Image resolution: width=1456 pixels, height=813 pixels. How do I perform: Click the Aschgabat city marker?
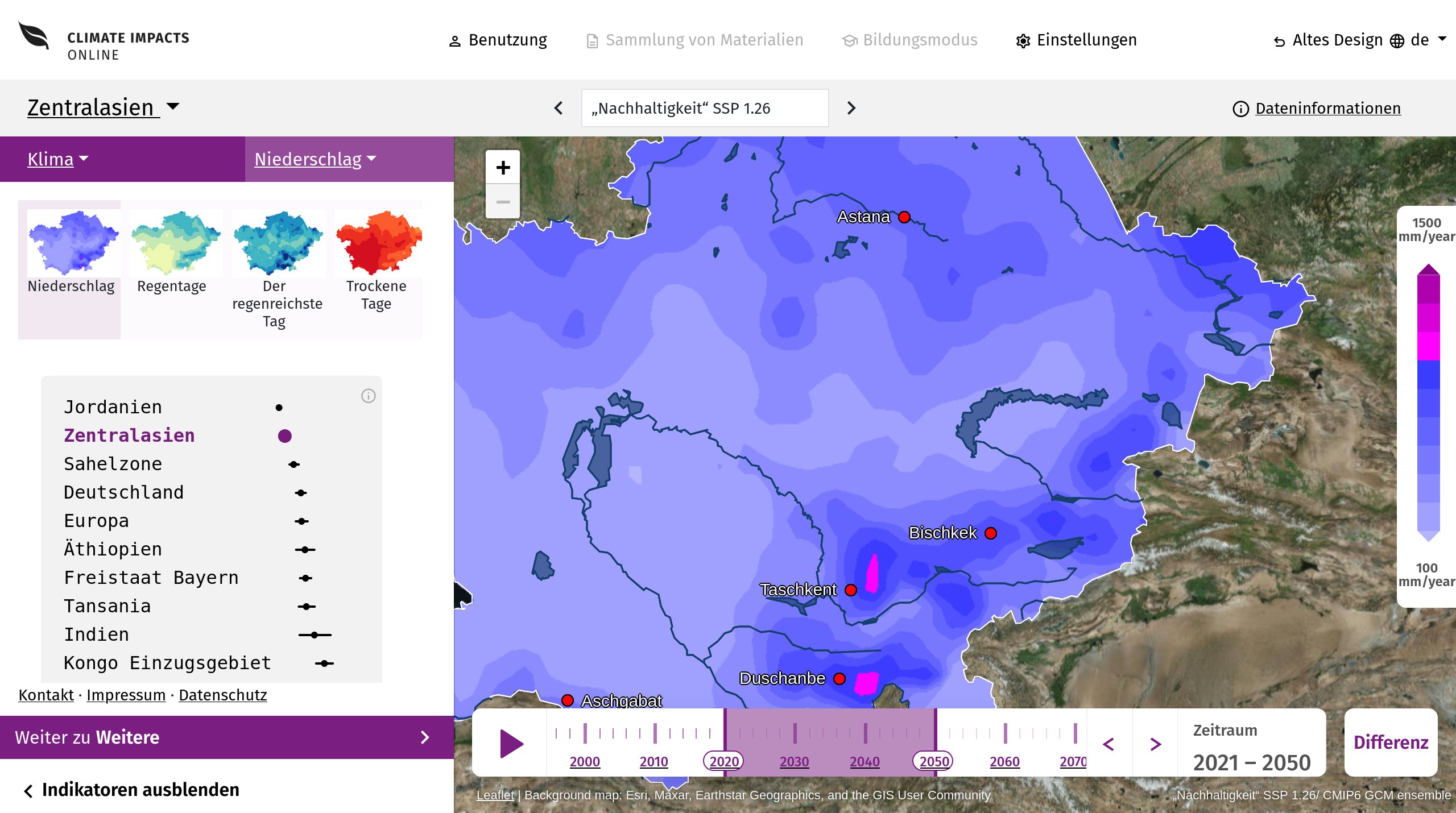click(x=568, y=700)
